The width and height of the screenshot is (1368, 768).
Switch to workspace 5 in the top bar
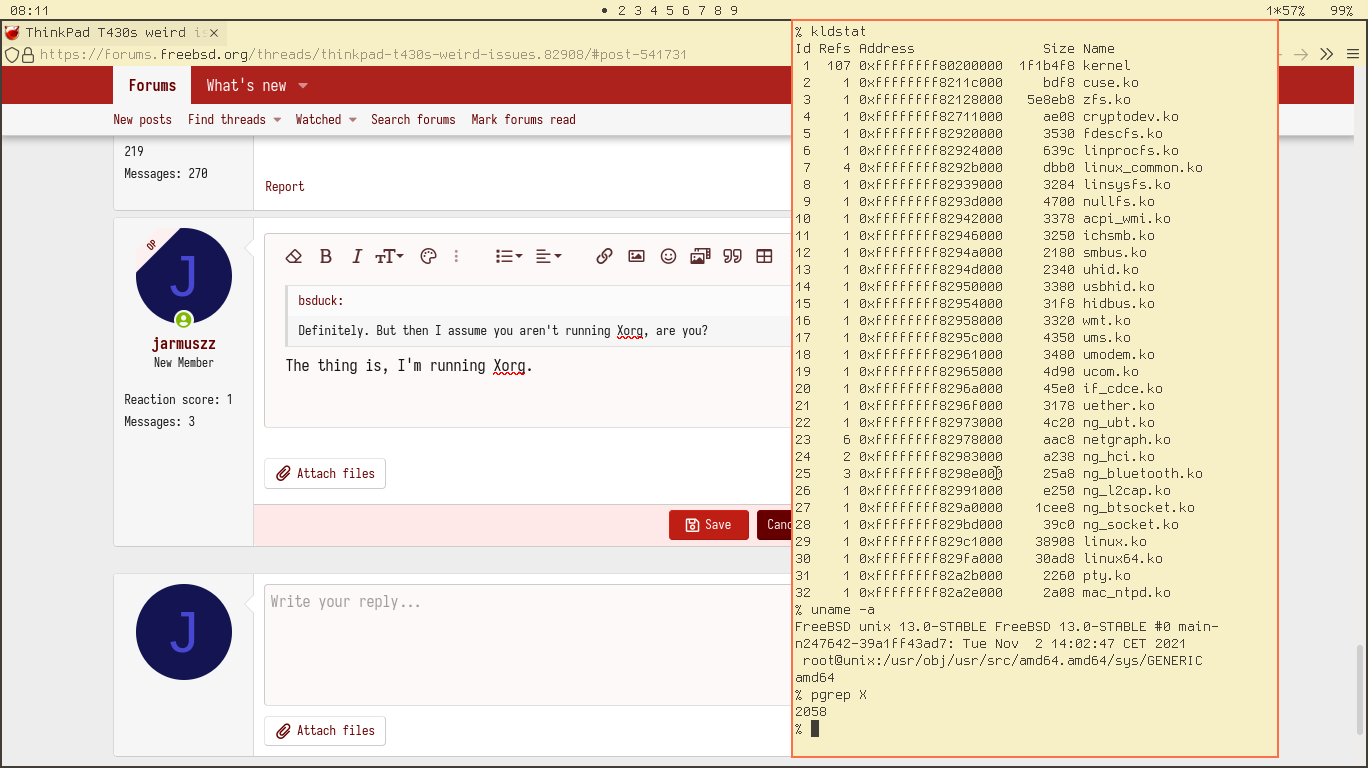click(670, 10)
